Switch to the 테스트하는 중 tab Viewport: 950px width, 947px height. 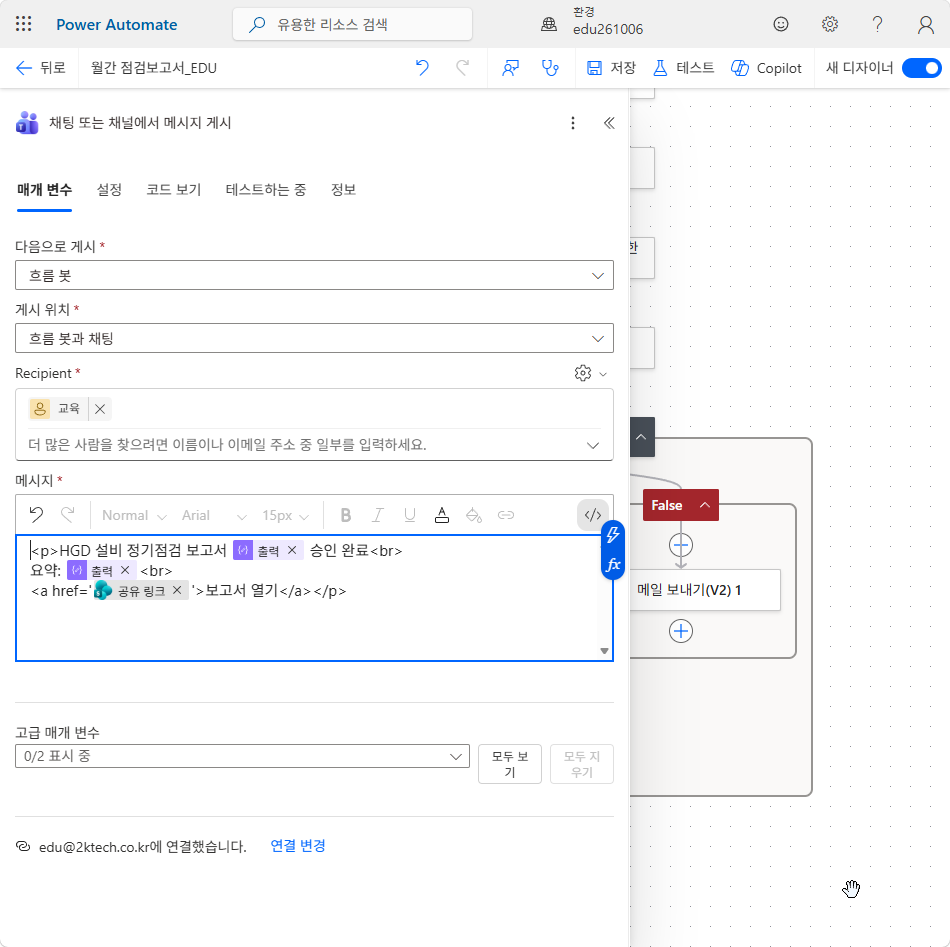click(265, 190)
